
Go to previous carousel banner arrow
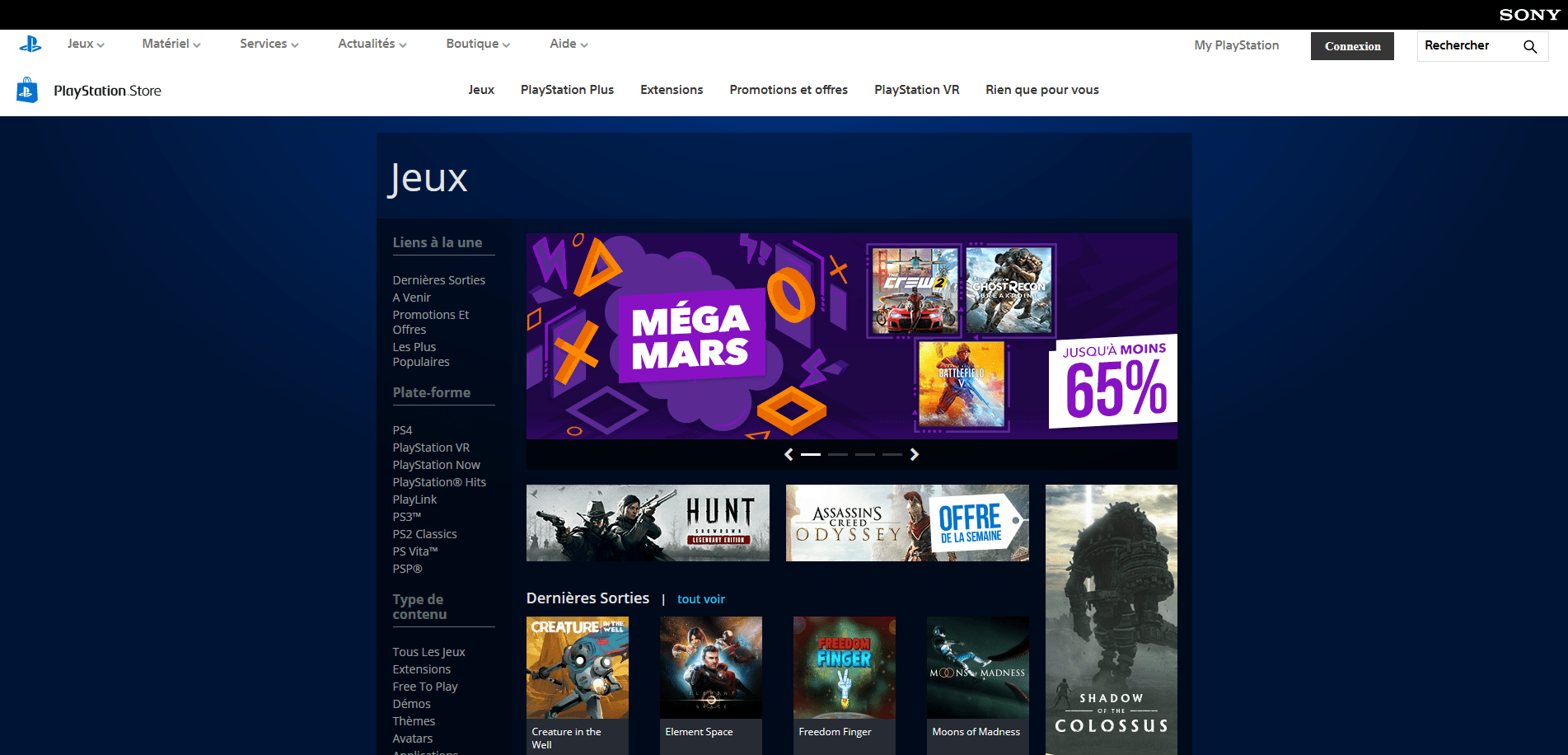789,454
